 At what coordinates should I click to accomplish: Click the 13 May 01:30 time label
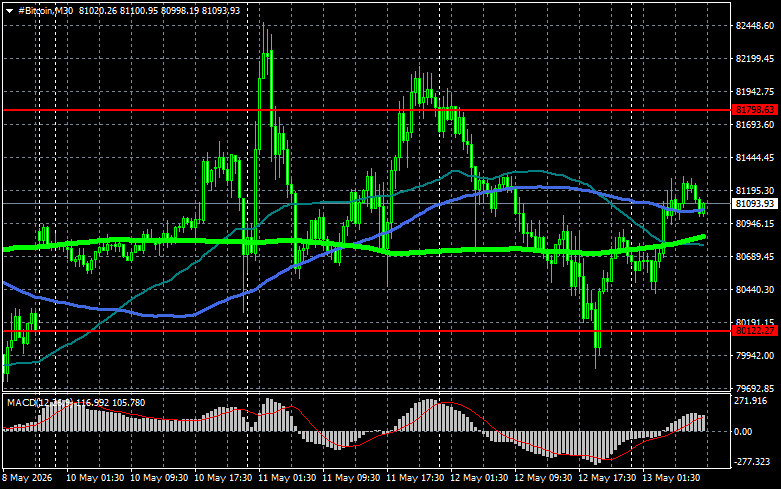[671, 478]
